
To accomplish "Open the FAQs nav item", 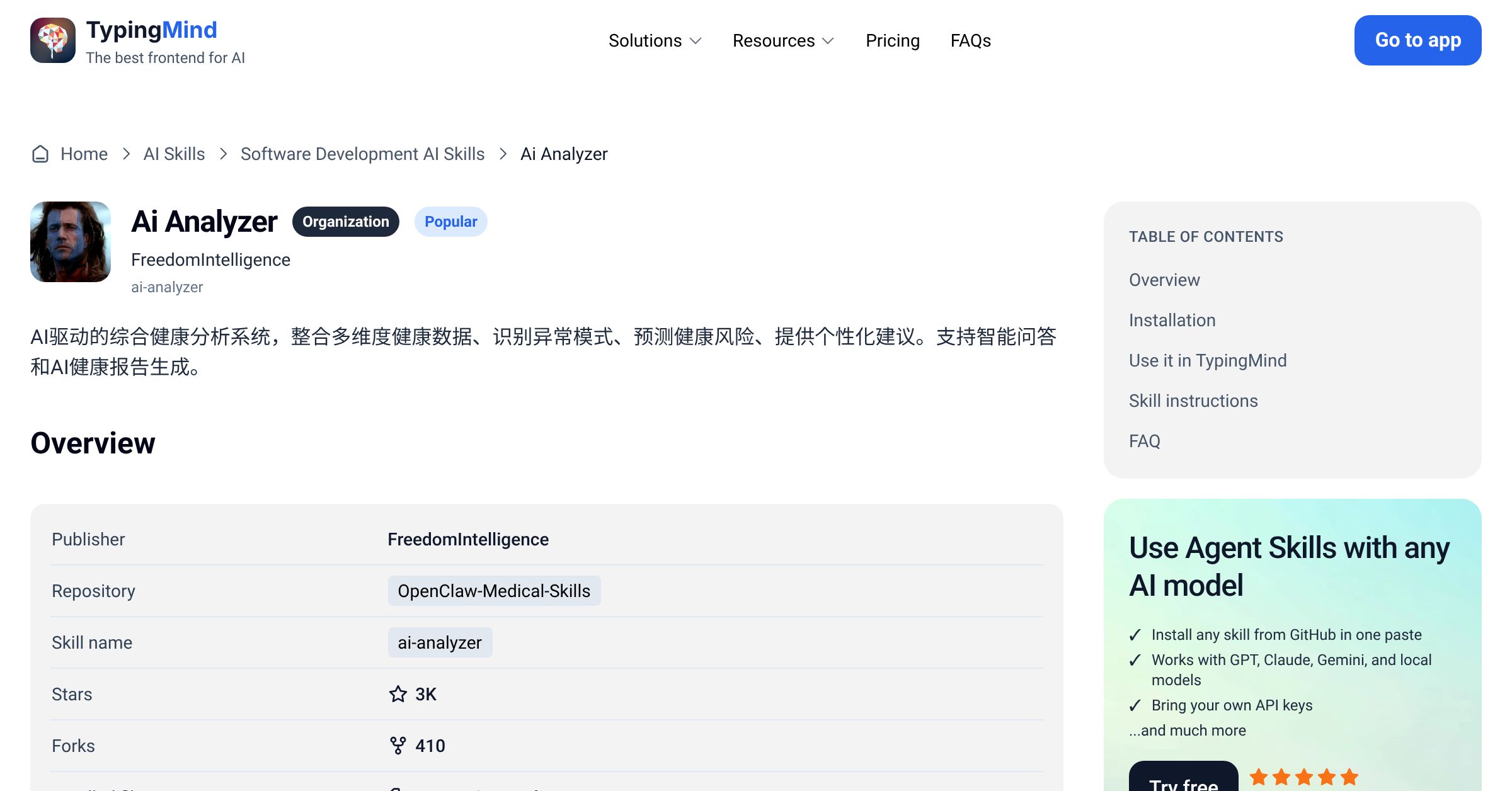I will click(x=971, y=40).
